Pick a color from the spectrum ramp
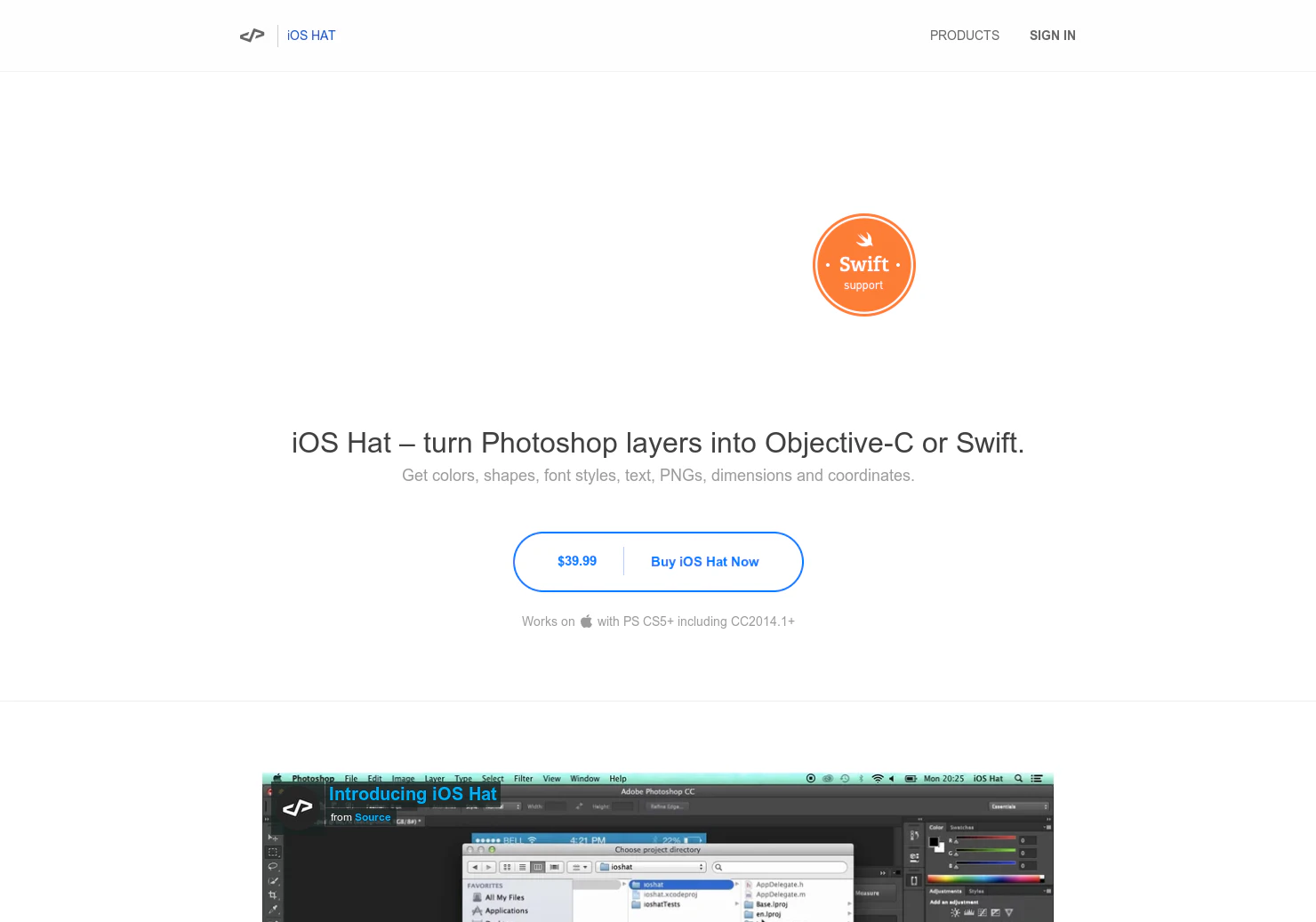Screen dimensions: 1316x922 coord(984,879)
